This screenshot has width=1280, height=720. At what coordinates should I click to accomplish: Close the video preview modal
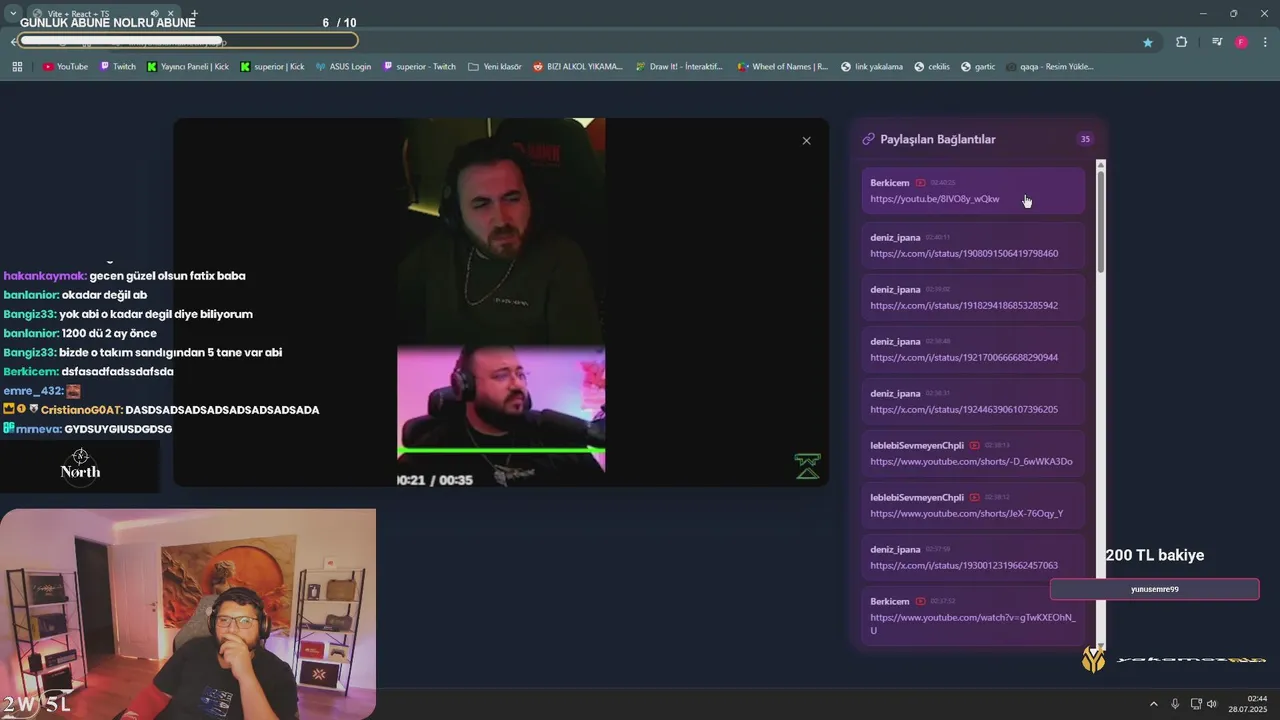(806, 141)
